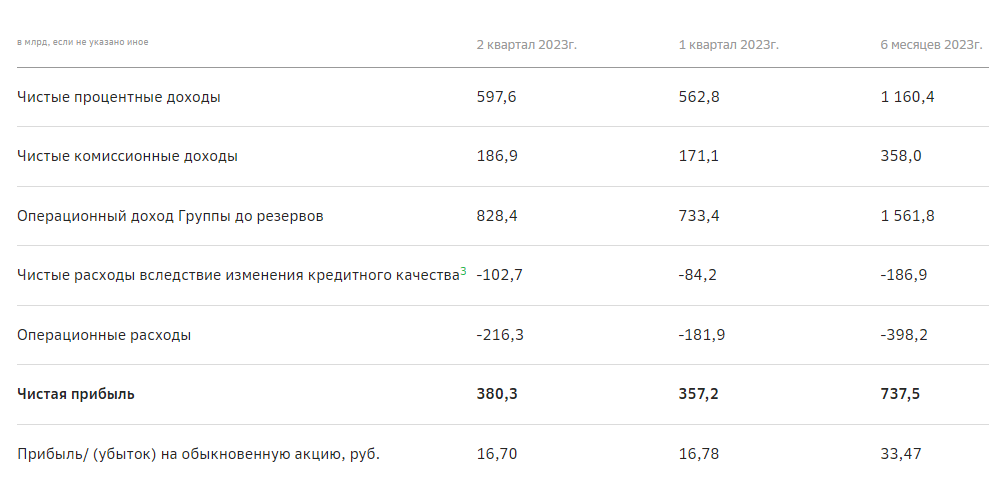Click the 'Чистые комиссионные доходы' row label
989x483 pixels.
(x=128, y=156)
